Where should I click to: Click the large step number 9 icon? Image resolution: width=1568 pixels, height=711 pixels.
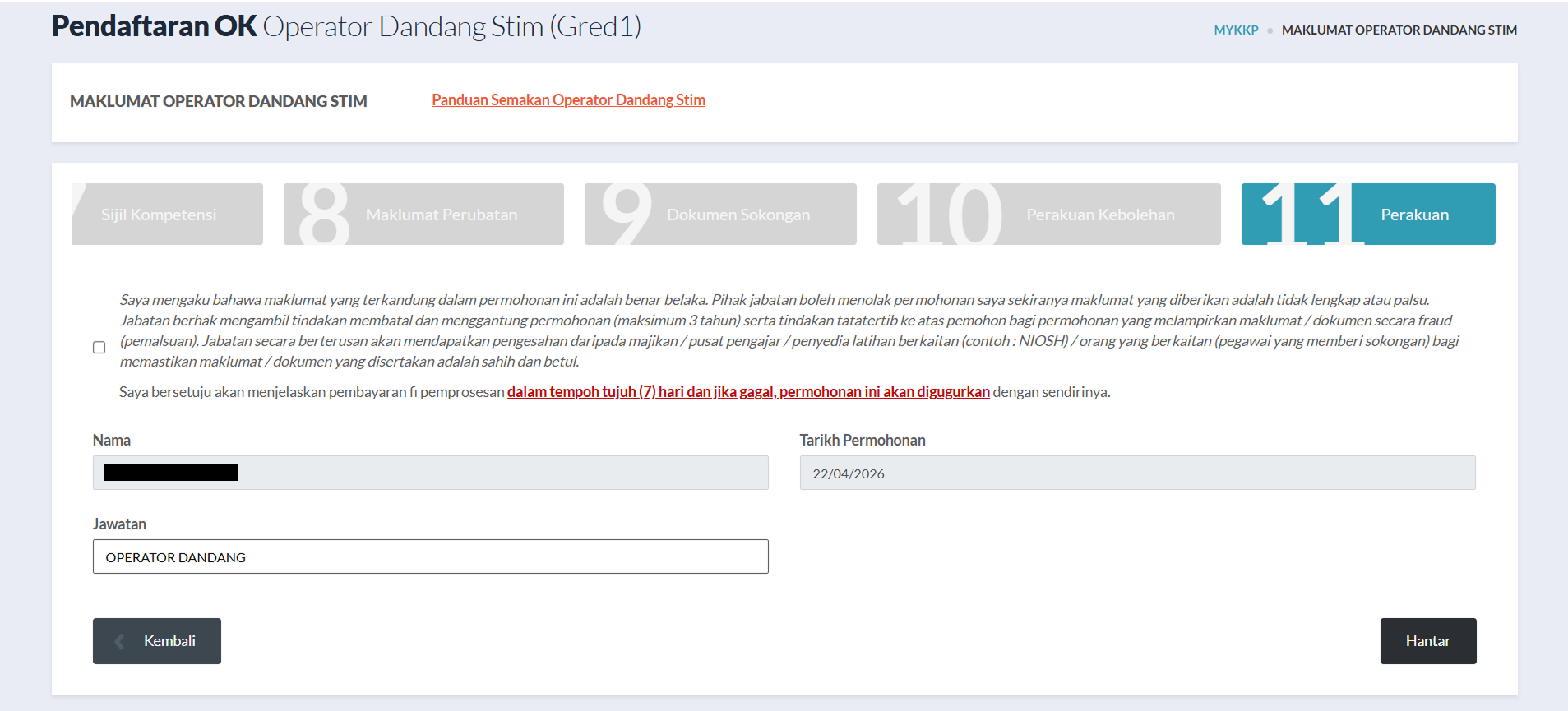(x=626, y=214)
